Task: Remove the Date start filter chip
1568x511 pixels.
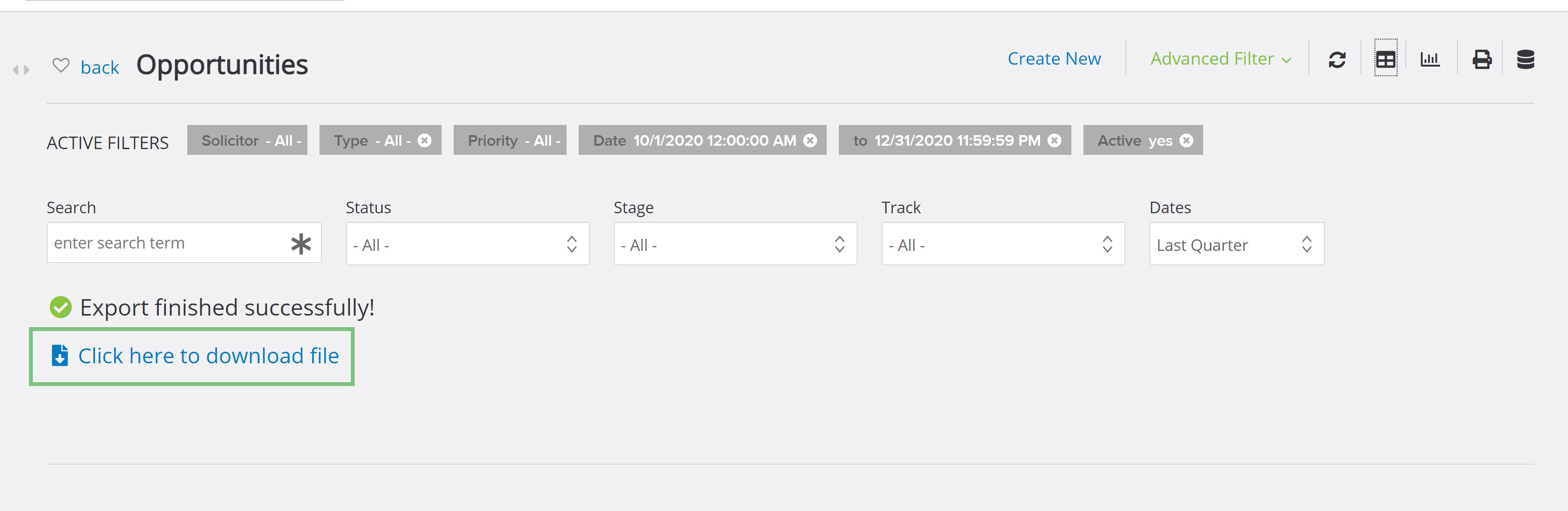Action: pos(810,140)
